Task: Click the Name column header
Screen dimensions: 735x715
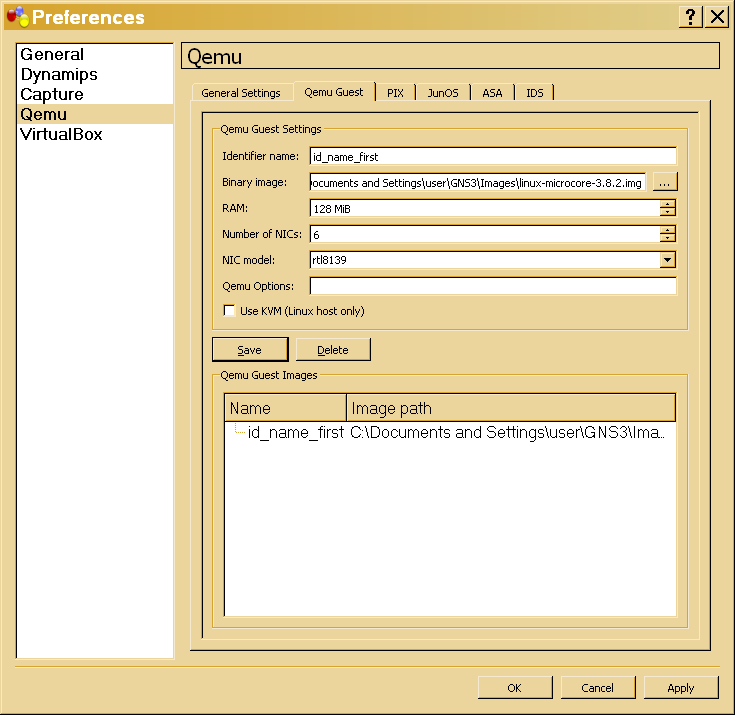Action: tap(285, 408)
